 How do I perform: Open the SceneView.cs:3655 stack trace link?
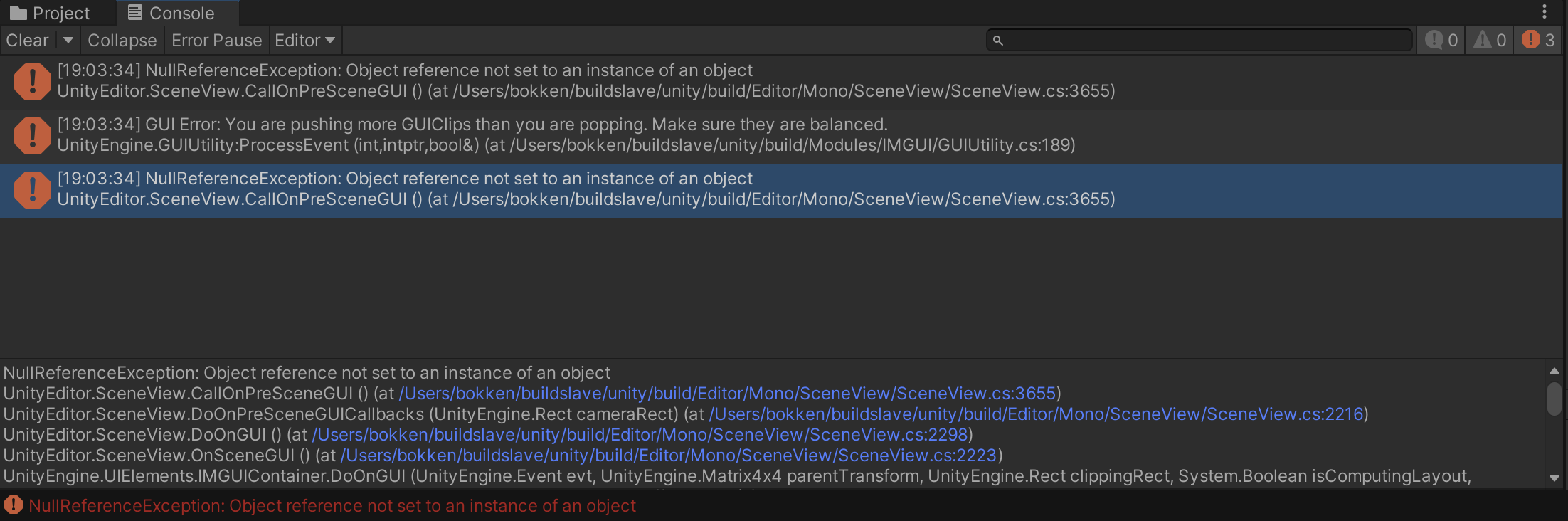pos(727,394)
